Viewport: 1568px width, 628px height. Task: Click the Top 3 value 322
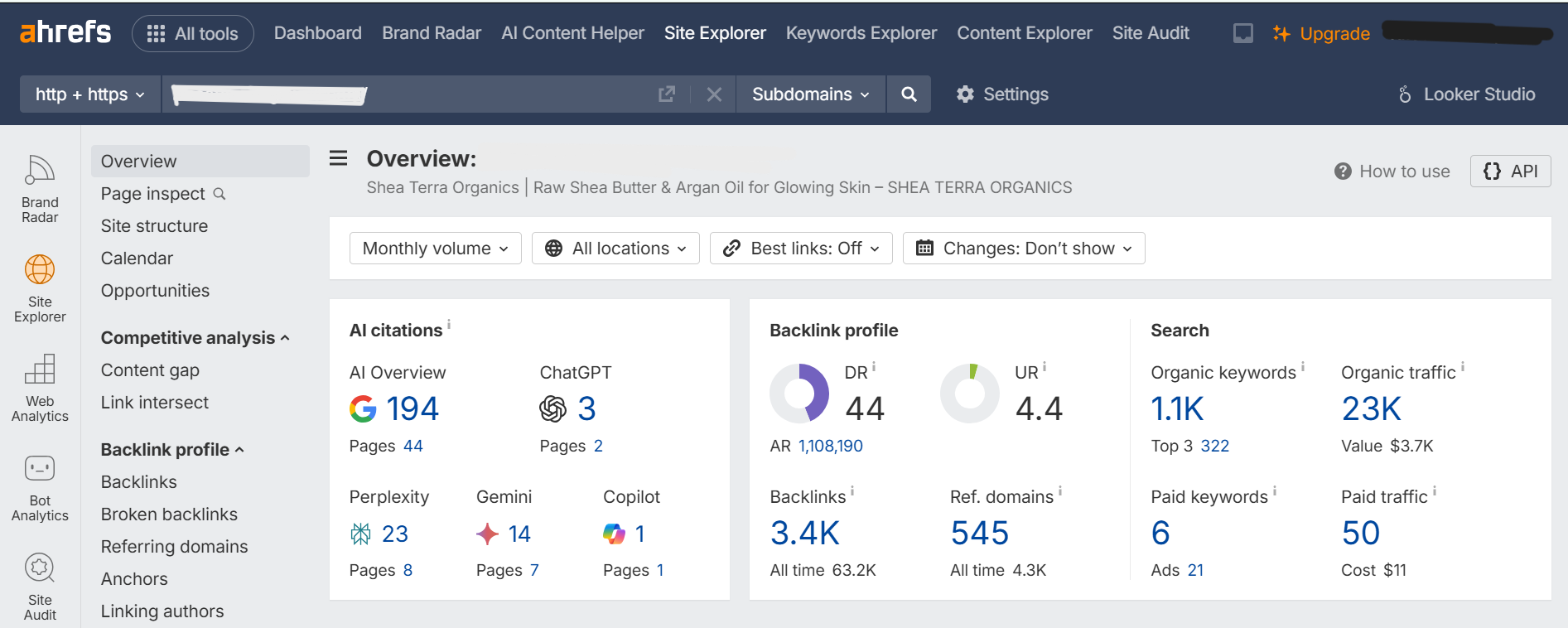click(x=1215, y=446)
